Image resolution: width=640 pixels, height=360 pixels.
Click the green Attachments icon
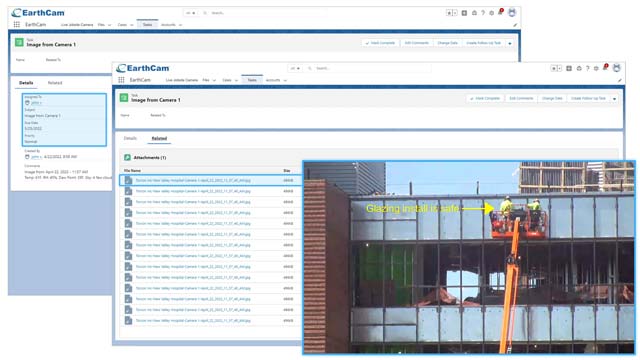pyautogui.click(x=127, y=157)
